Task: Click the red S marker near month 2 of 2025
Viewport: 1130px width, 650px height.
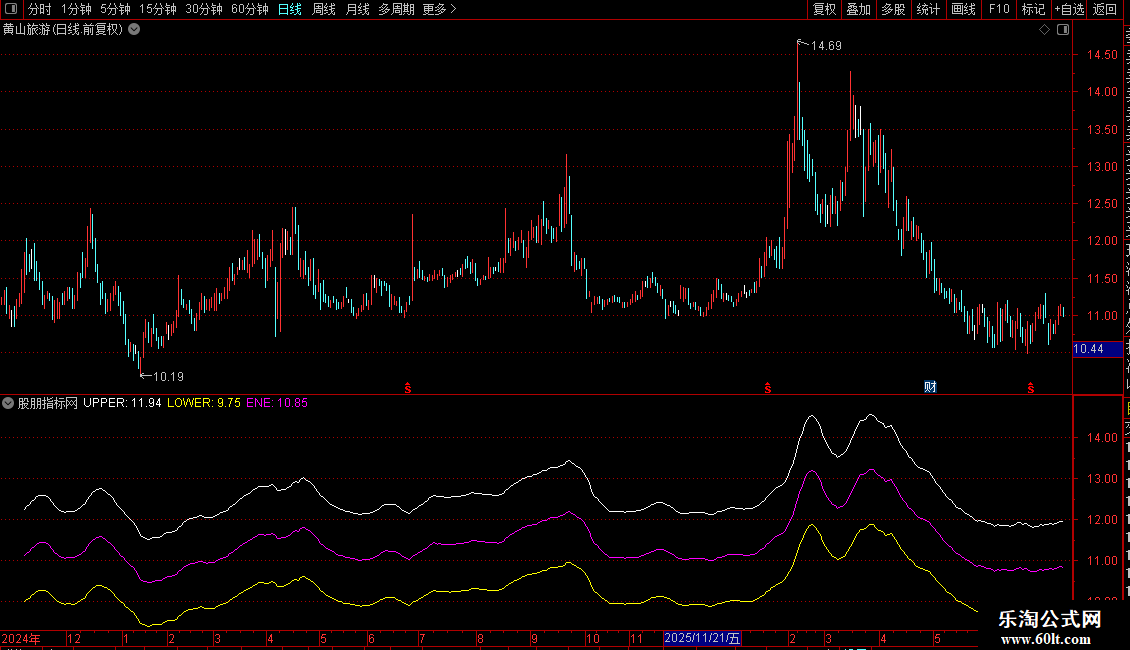Action: (768, 388)
